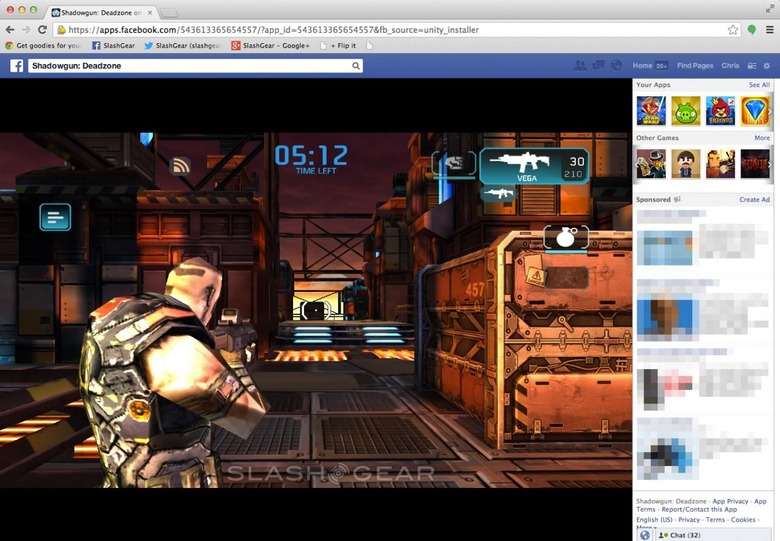Click the green extension icon in toolbar
The width and height of the screenshot is (780, 541).
pyautogui.click(x=752, y=30)
